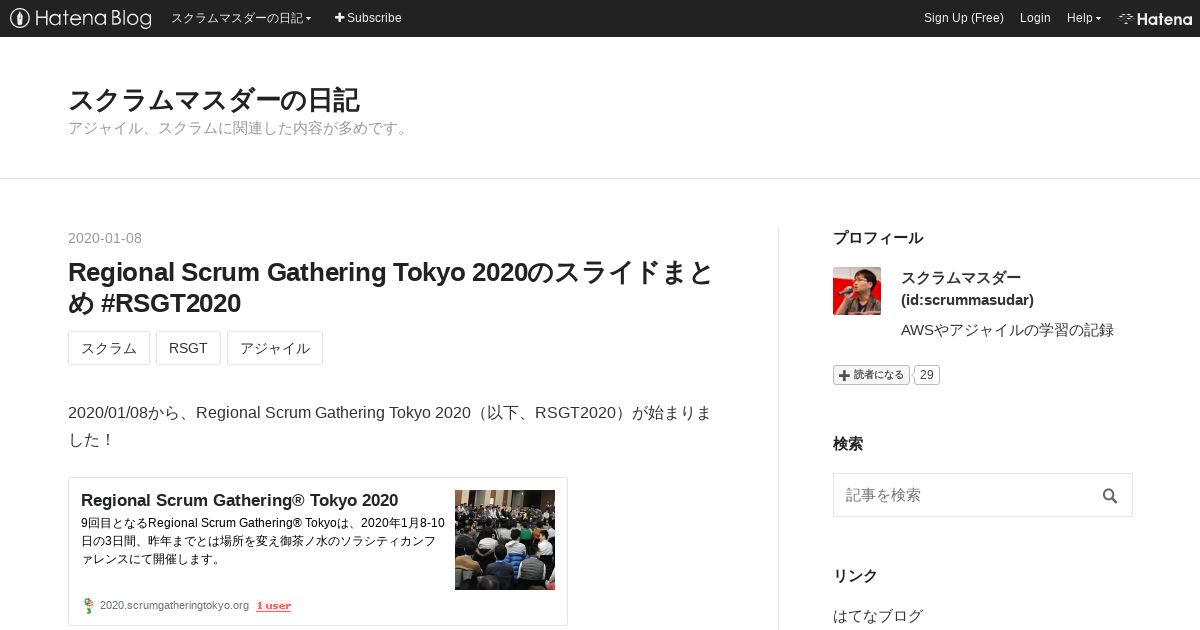Select the RSGT category tag
1200x630 pixels.
tap(188, 348)
